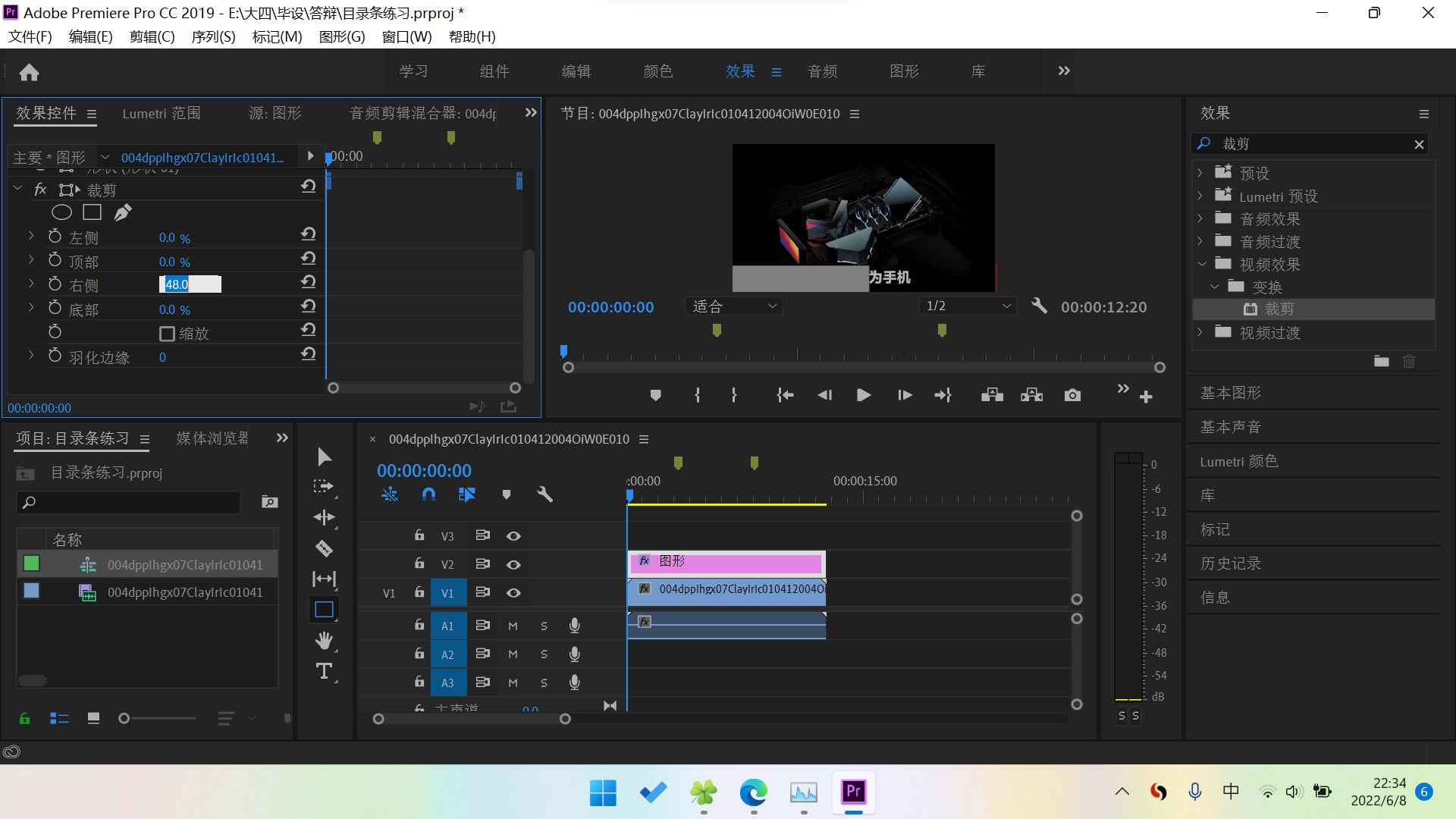Select the free draw bezier pen mask
This screenshot has height=819, width=1456.
click(x=123, y=212)
